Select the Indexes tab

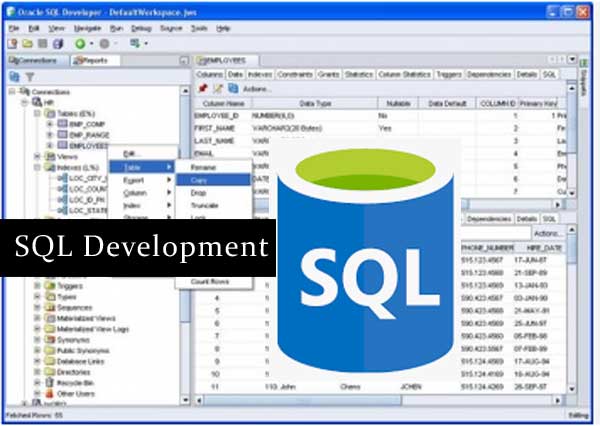coord(260,75)
